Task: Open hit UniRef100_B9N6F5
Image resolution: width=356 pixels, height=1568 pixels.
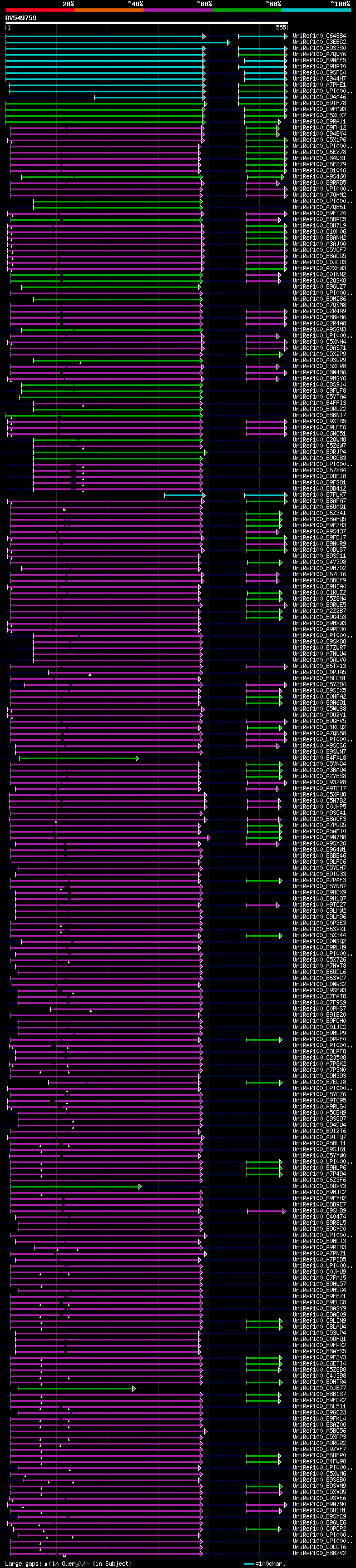Action: click(x=319, y=60)
